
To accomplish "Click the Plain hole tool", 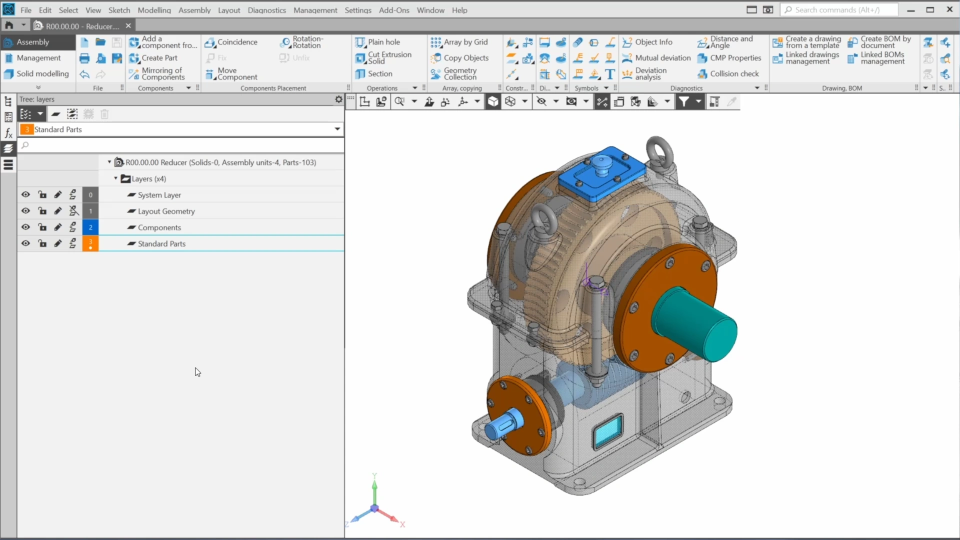I will click(x=377, y=42).
